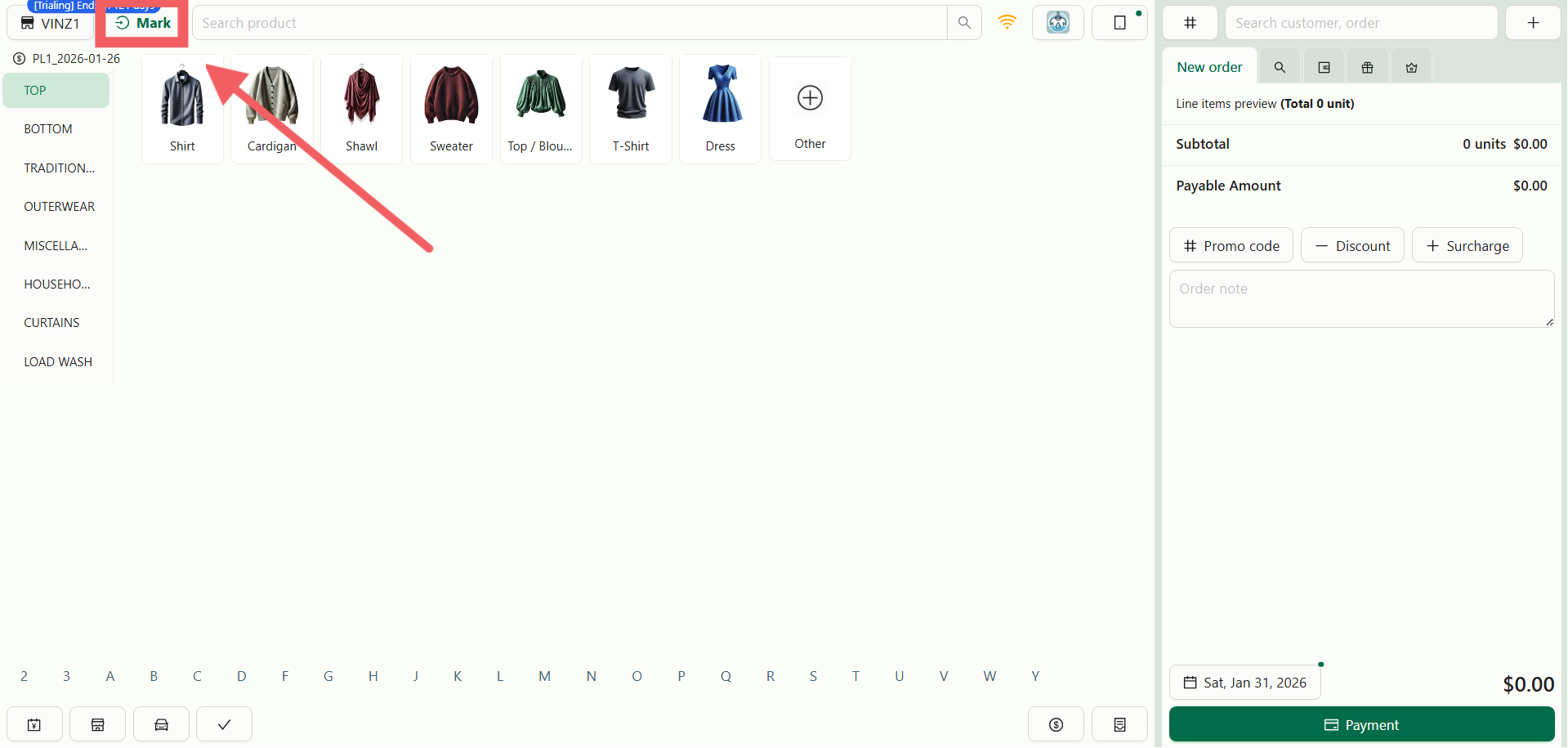The width and height of the screenshot is (1568, 748).
Task: Switch to the OUTERWEAR category
Action: pos(56,207)
